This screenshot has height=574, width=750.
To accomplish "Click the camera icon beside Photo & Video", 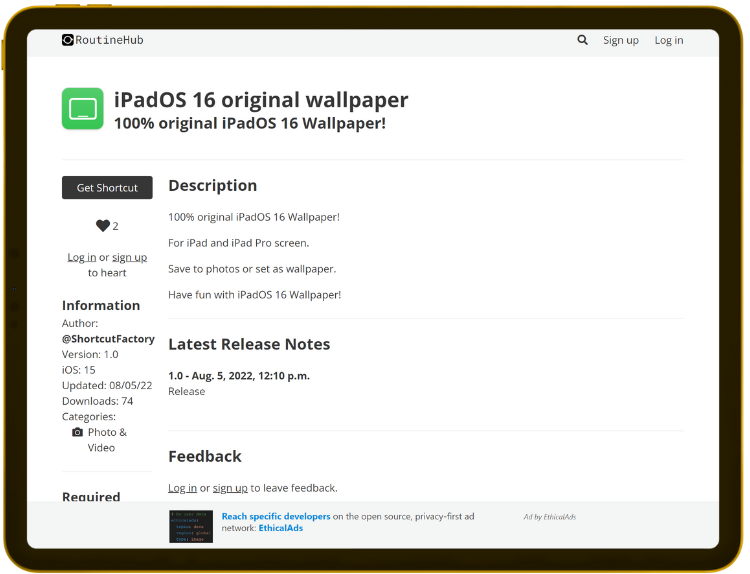I will pyautogui.click(x=77, y=432).
